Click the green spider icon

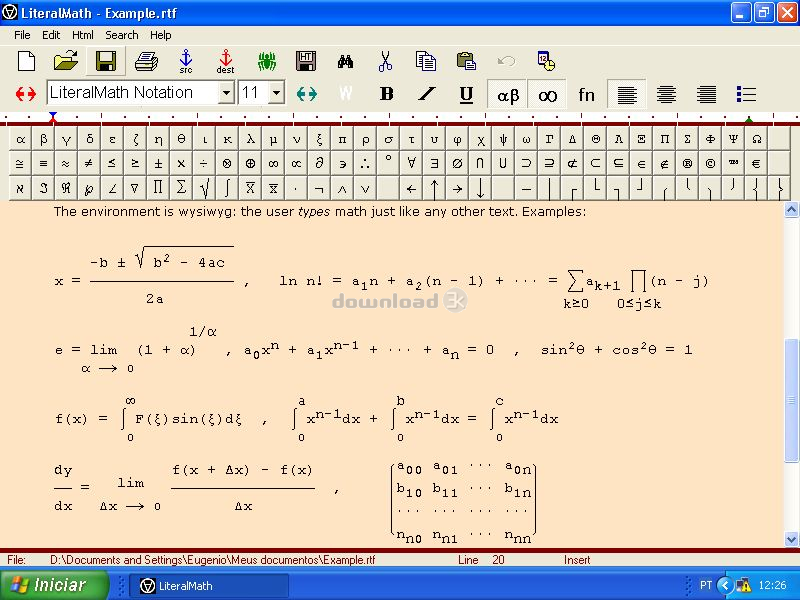[x=266, y=62]
